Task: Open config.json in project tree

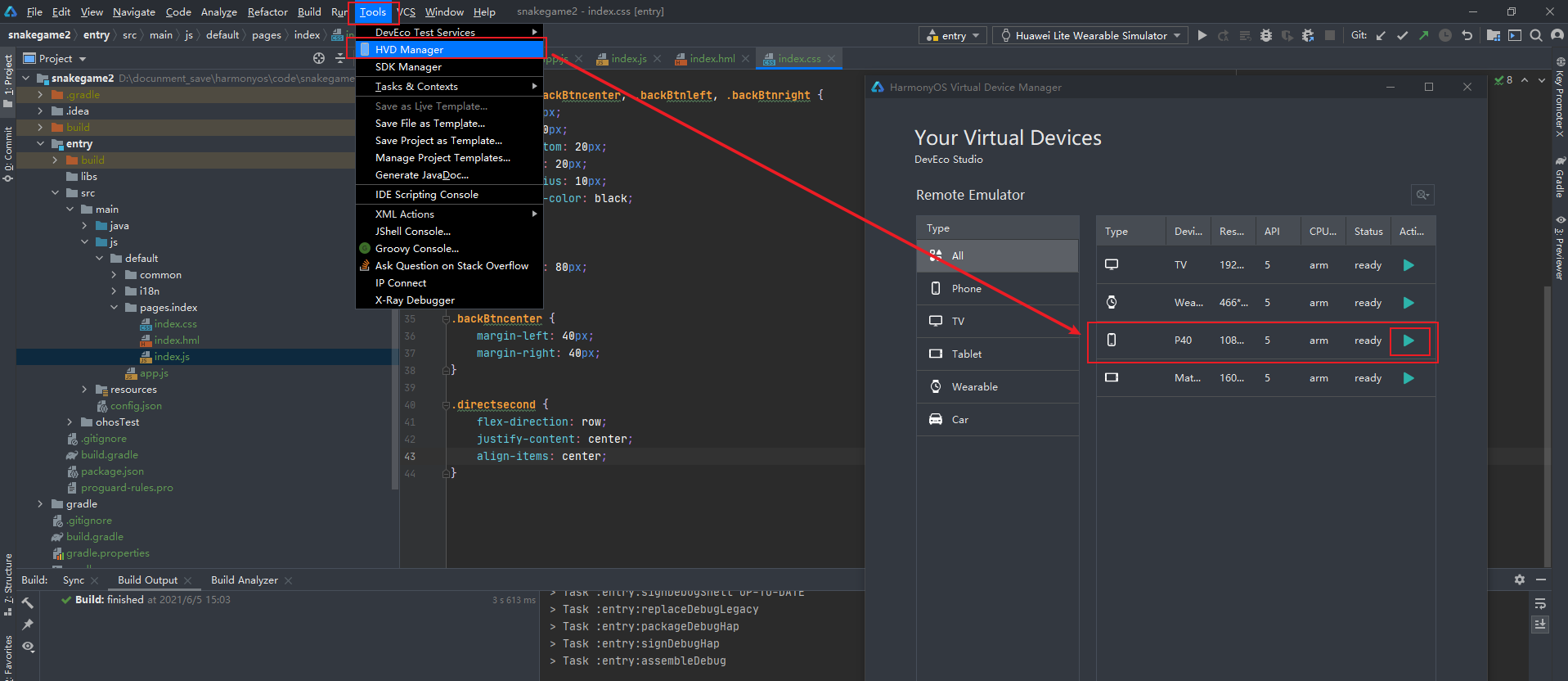Action: coord(136,405)
